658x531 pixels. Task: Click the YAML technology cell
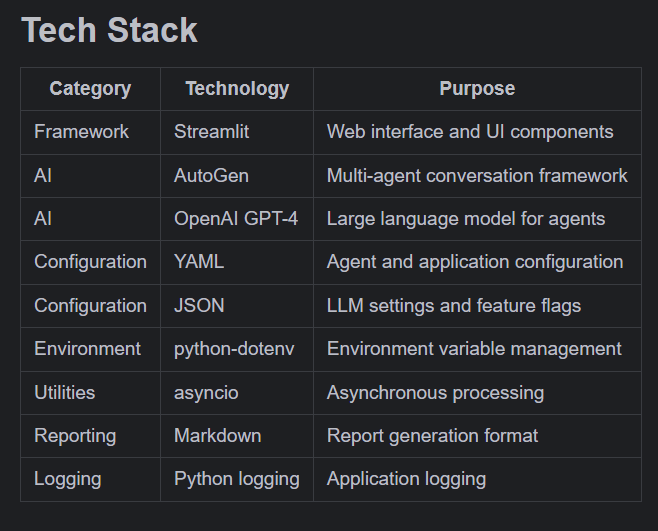237,262
